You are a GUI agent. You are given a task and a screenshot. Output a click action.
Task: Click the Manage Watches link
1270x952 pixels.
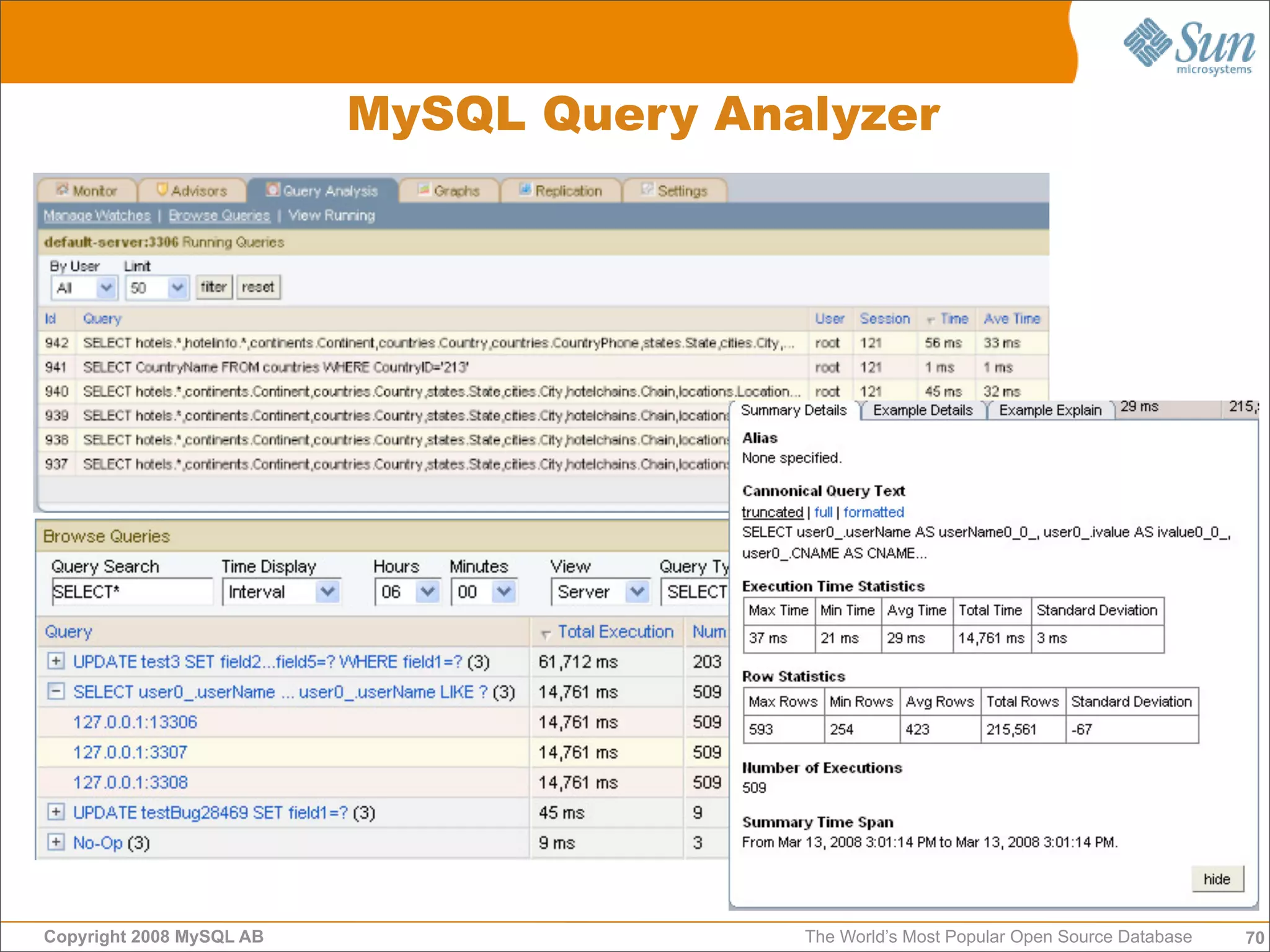coord(97,216)
